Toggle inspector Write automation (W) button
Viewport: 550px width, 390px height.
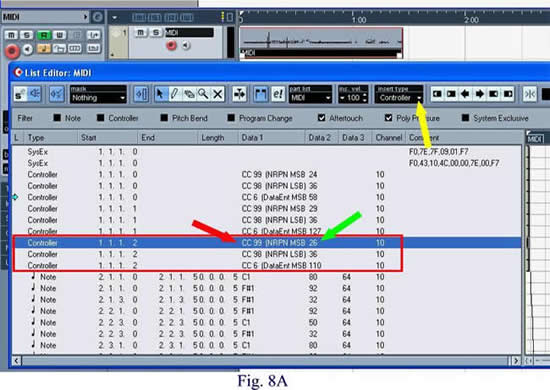[x=60, y=35]
